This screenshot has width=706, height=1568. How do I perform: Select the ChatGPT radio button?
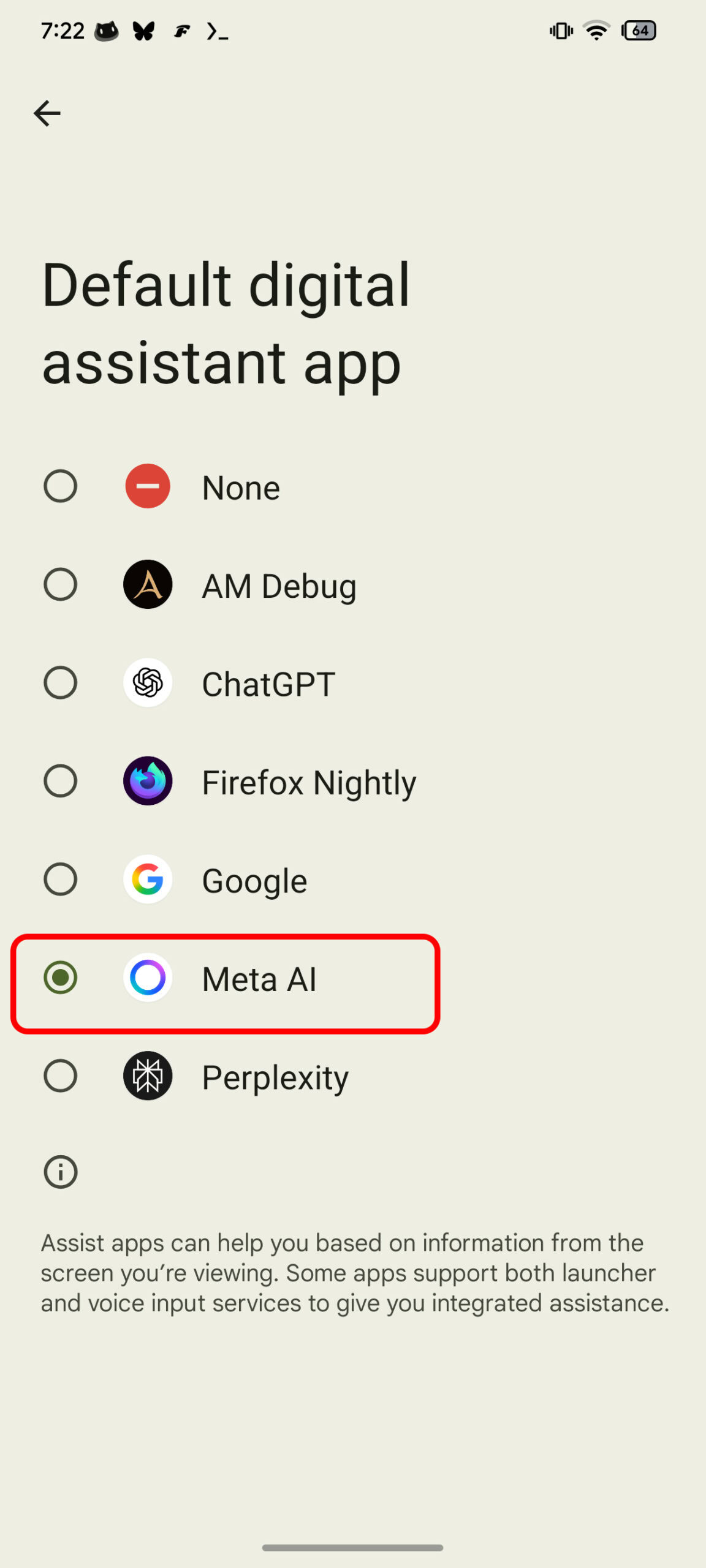(x=61, y=682)
